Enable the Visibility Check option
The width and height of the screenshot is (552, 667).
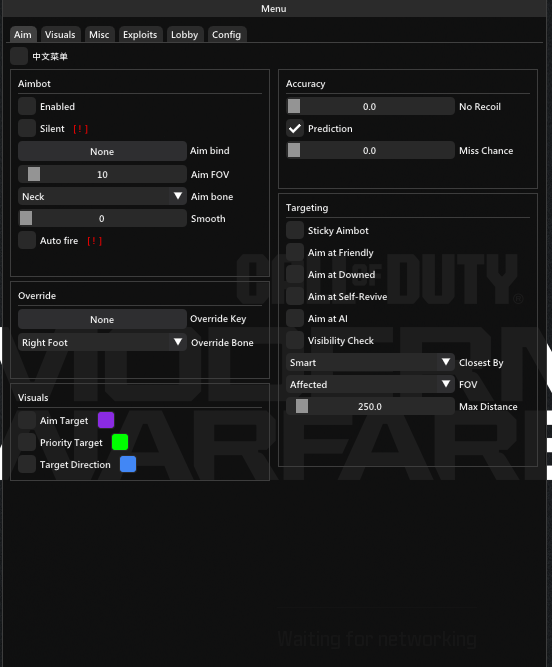(295, 340)
